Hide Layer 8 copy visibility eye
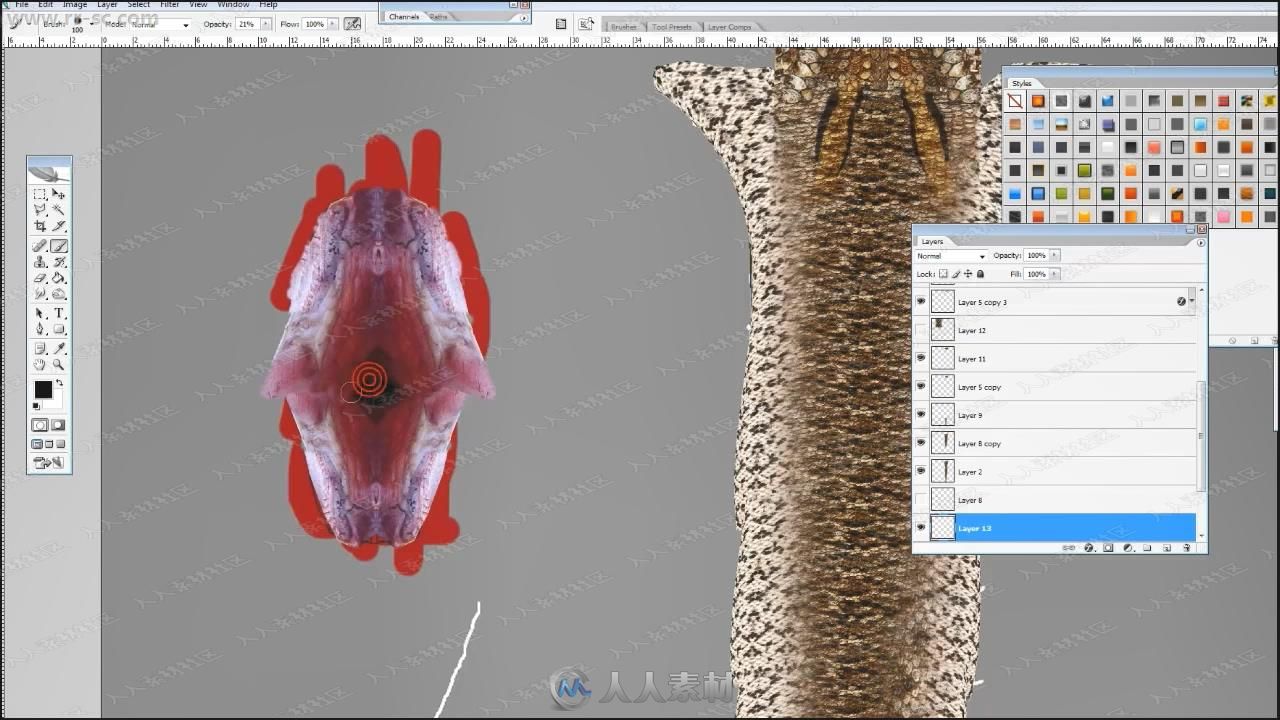This screenshot has width=1280, height=720. click(920, 442)
